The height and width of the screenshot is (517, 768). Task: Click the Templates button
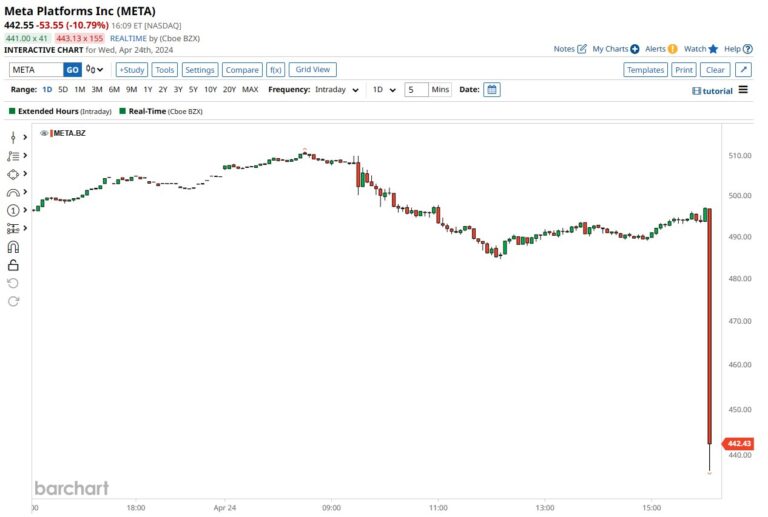pos(645,70)
